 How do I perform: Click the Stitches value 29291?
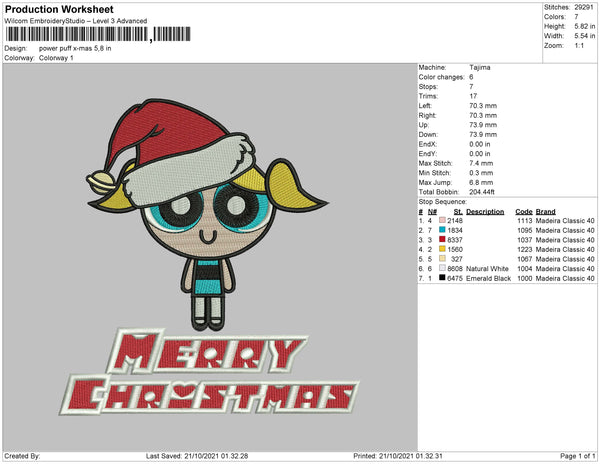(584, 7)
